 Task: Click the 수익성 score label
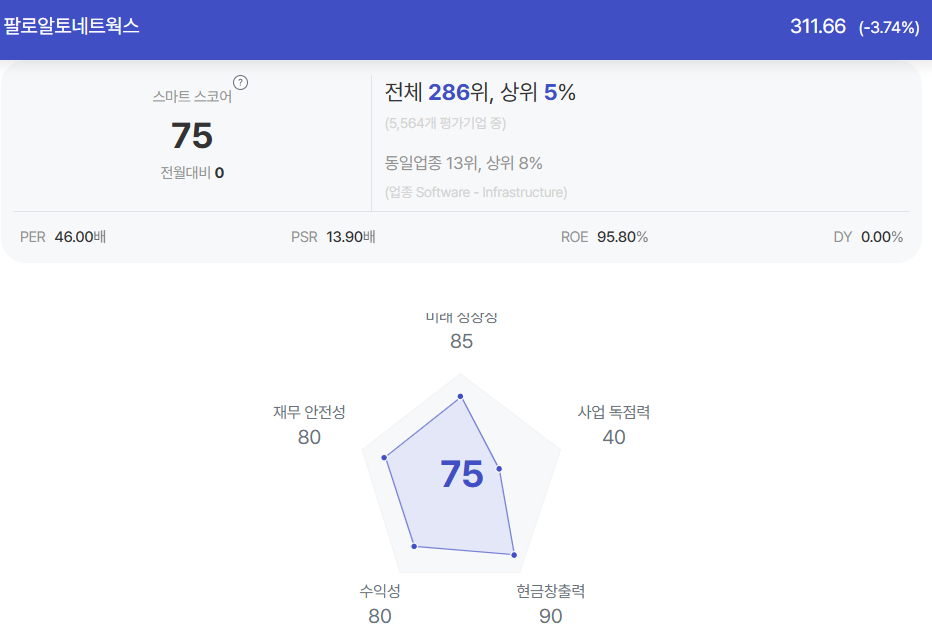pyautogui.click(x=380, y=591)
